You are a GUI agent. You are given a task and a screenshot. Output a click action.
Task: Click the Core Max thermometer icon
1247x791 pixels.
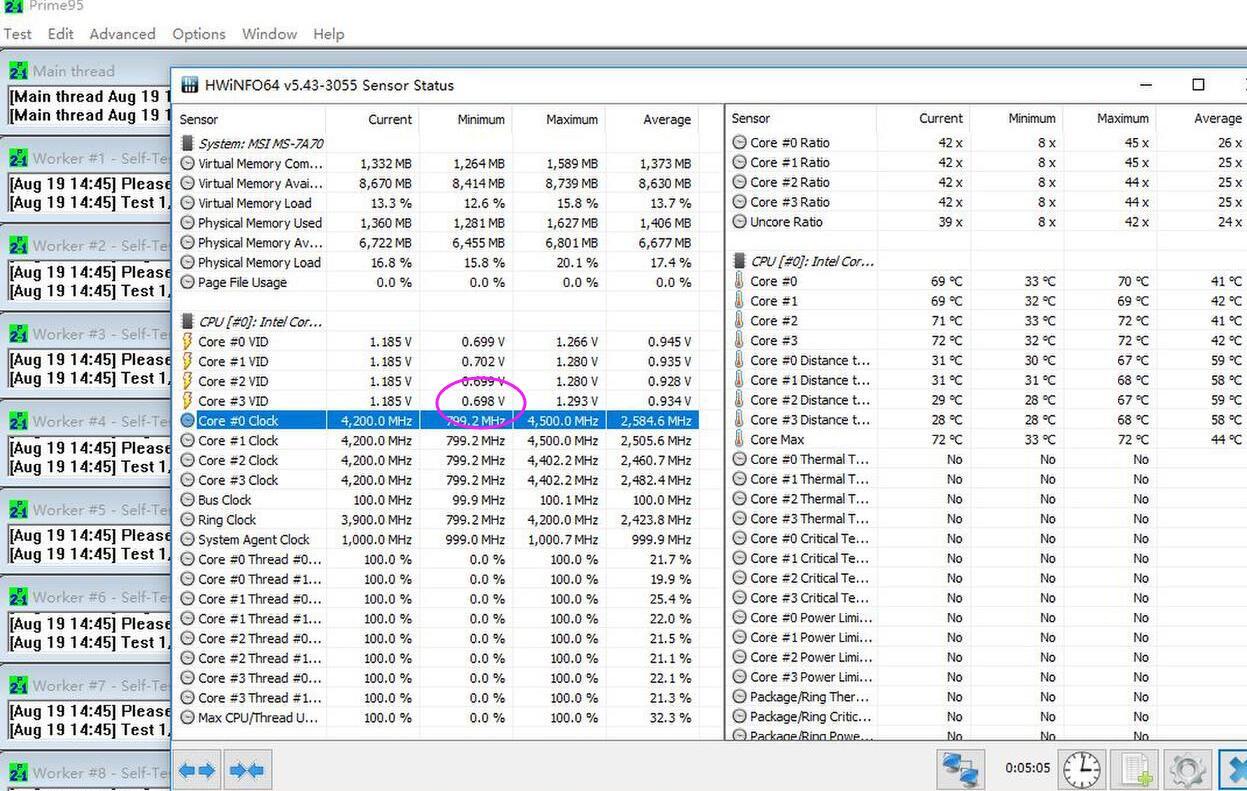point(739,440)
